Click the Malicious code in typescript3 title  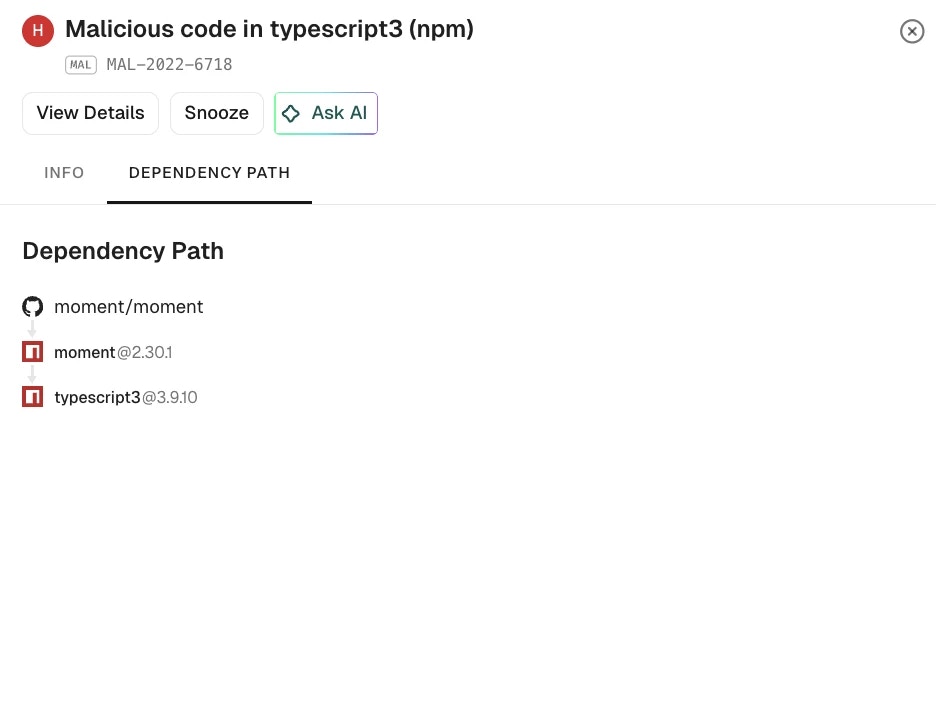click(269, 29)
